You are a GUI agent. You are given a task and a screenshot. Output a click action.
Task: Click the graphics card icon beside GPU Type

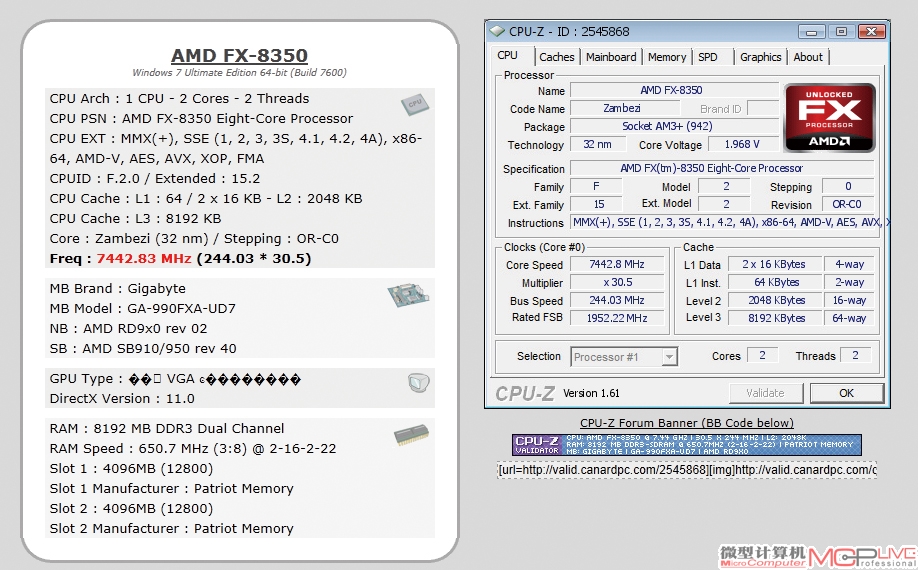tap(419, 383)
